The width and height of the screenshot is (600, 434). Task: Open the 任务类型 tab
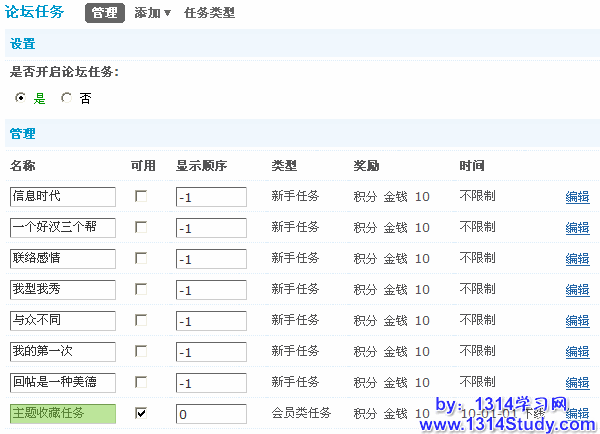(x=210, y=13)
